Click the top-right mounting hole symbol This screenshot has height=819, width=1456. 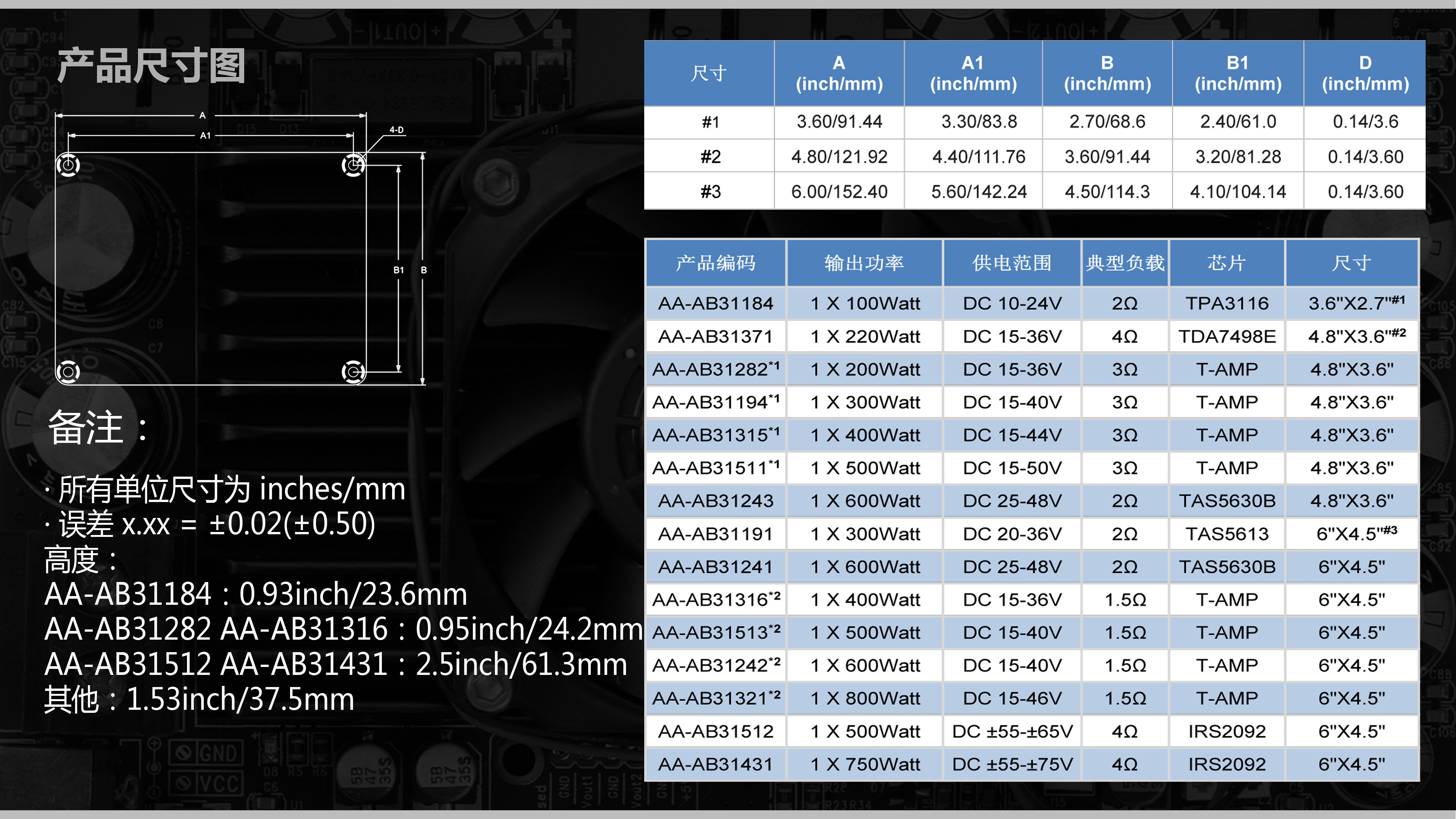pos(353,165)
